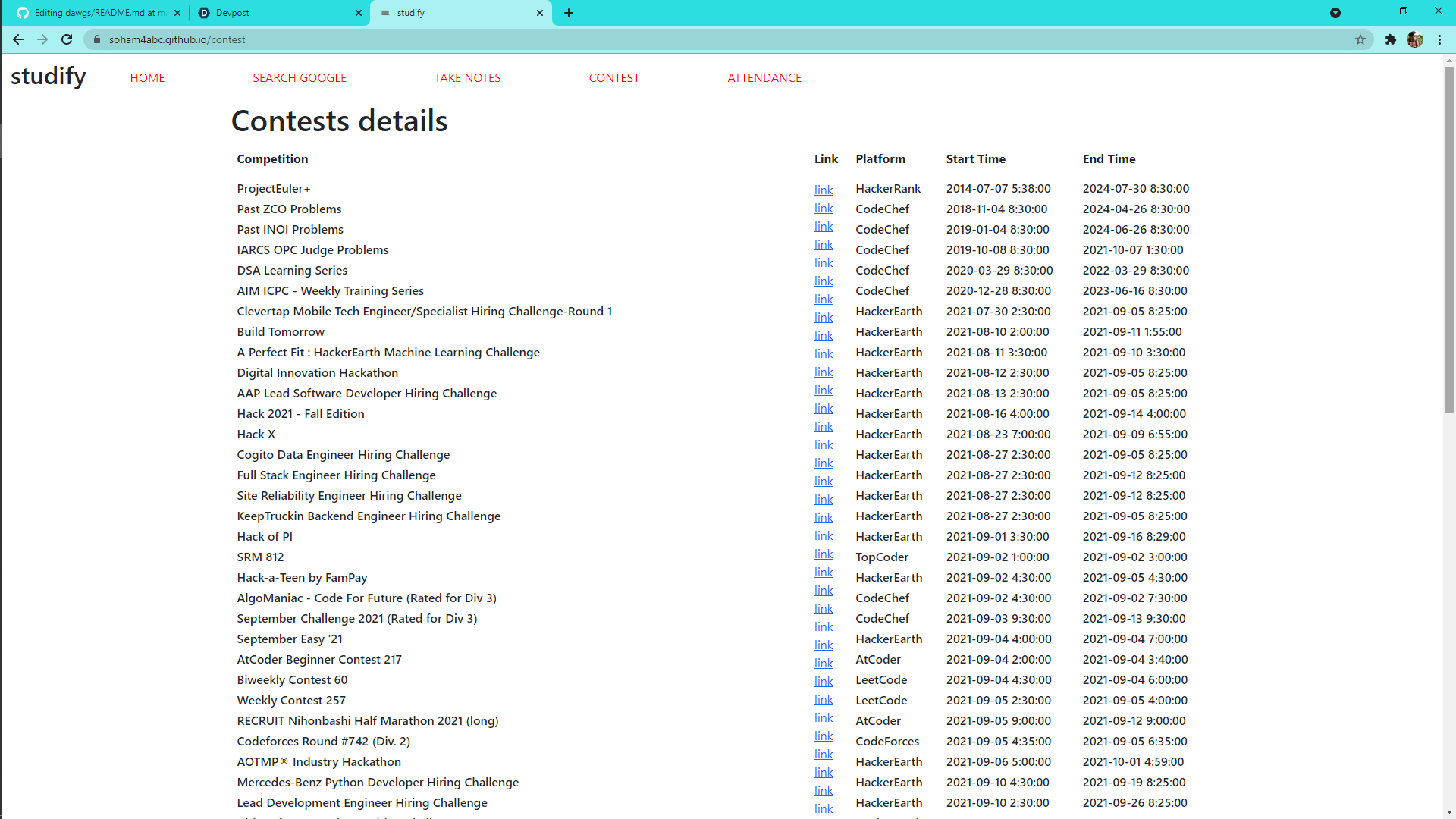The width and height of the screenshot is (1456, 819).
Task: Open the Chrome profile avatar
Action: pyautogui.click(x=1416, y=39)
